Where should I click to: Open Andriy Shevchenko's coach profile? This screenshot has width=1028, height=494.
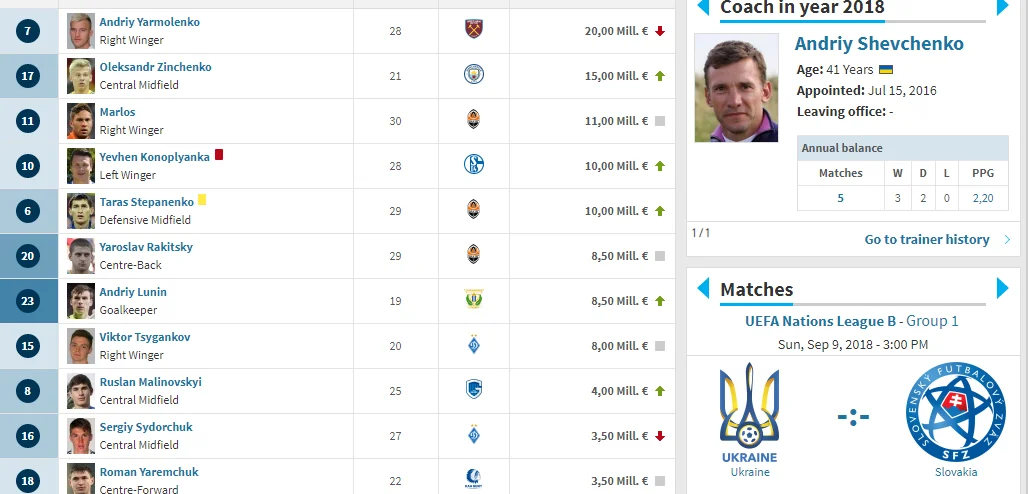879,44
